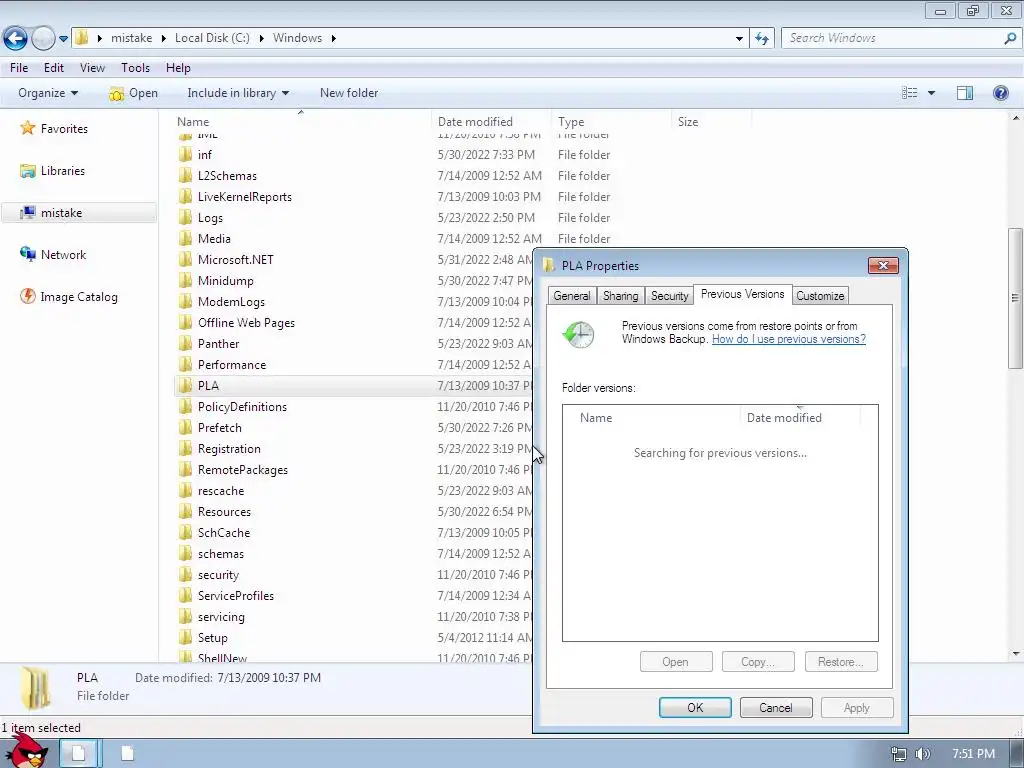Select the ModemLogs folder name

point(231,302)
